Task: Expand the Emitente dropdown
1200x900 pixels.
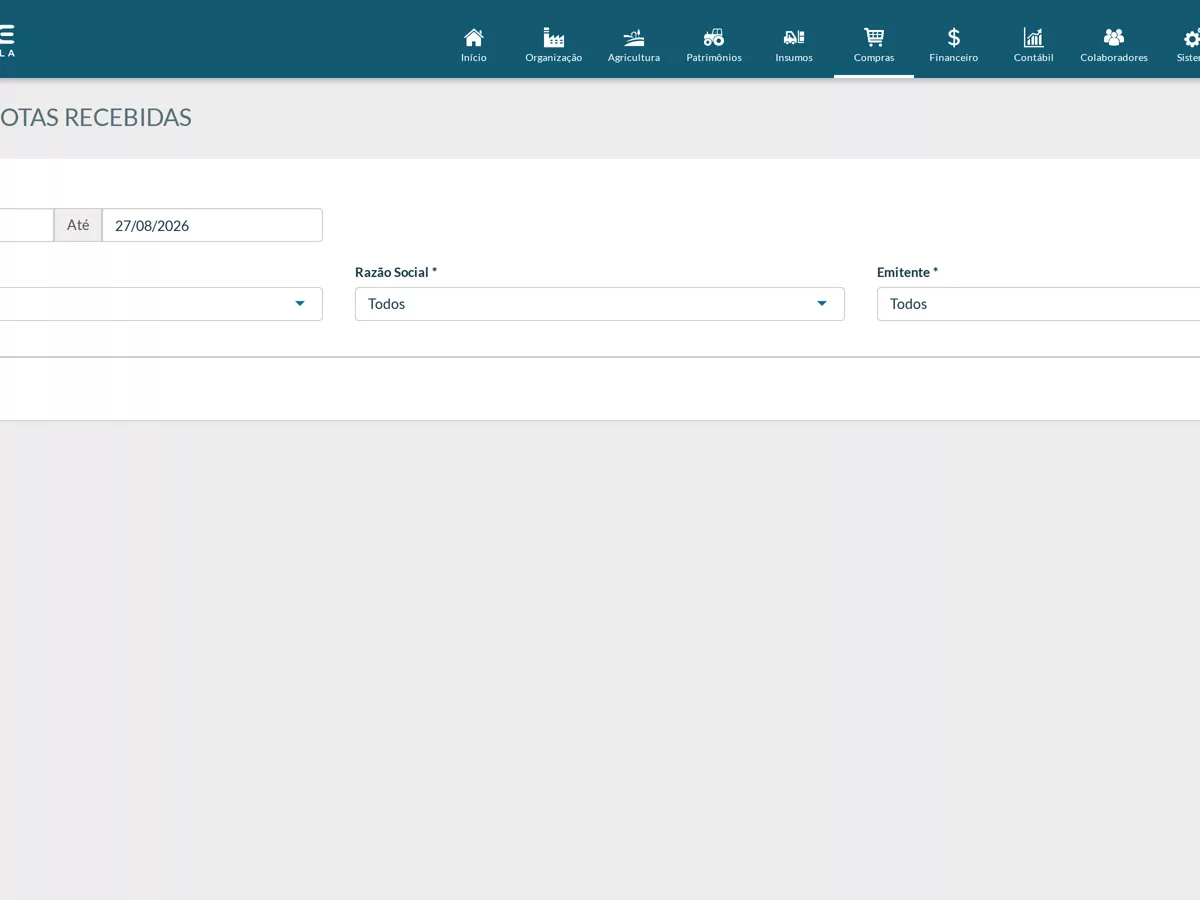Action: [1038, 304]
